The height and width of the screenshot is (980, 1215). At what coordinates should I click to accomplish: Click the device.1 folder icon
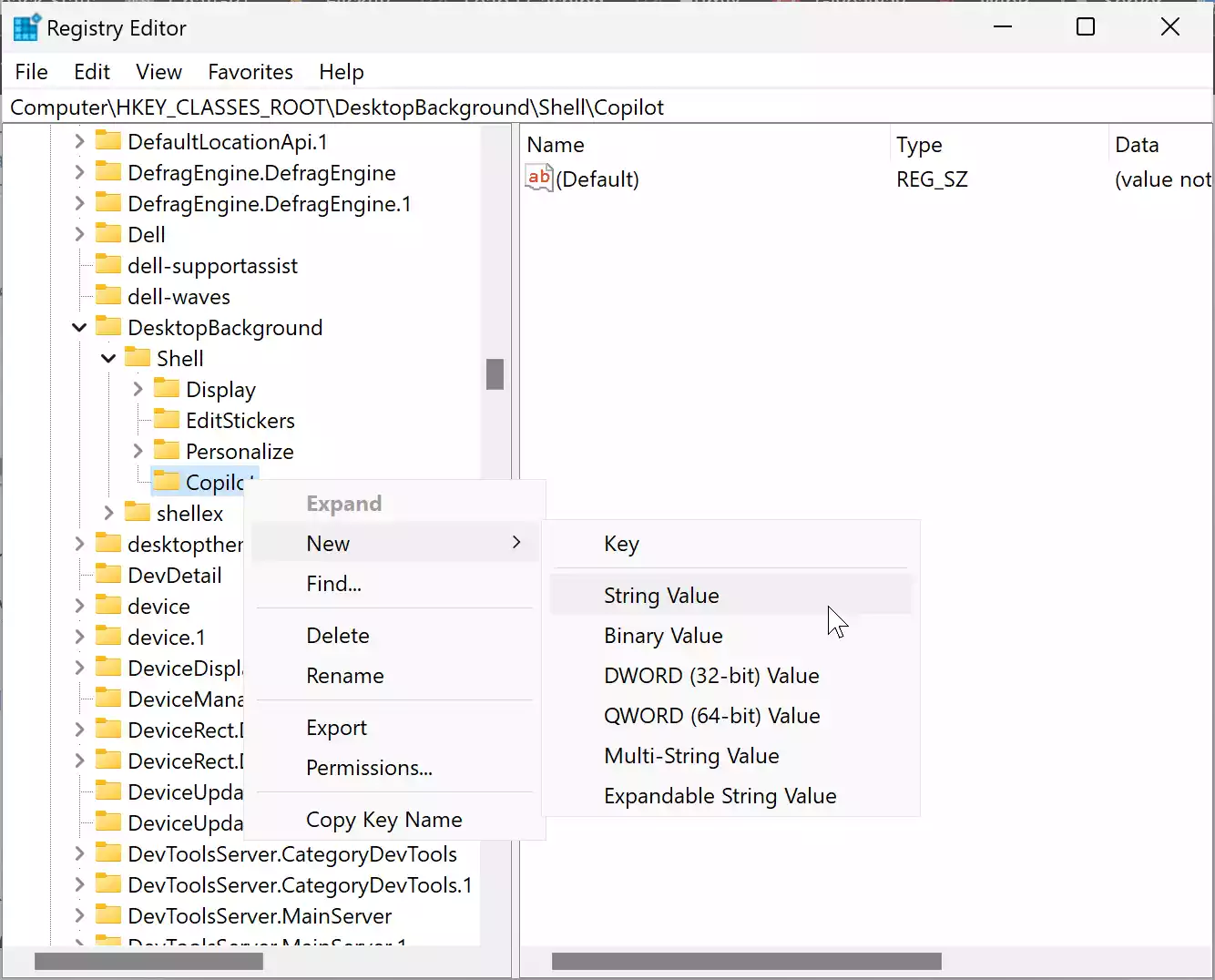click(108, 637)
